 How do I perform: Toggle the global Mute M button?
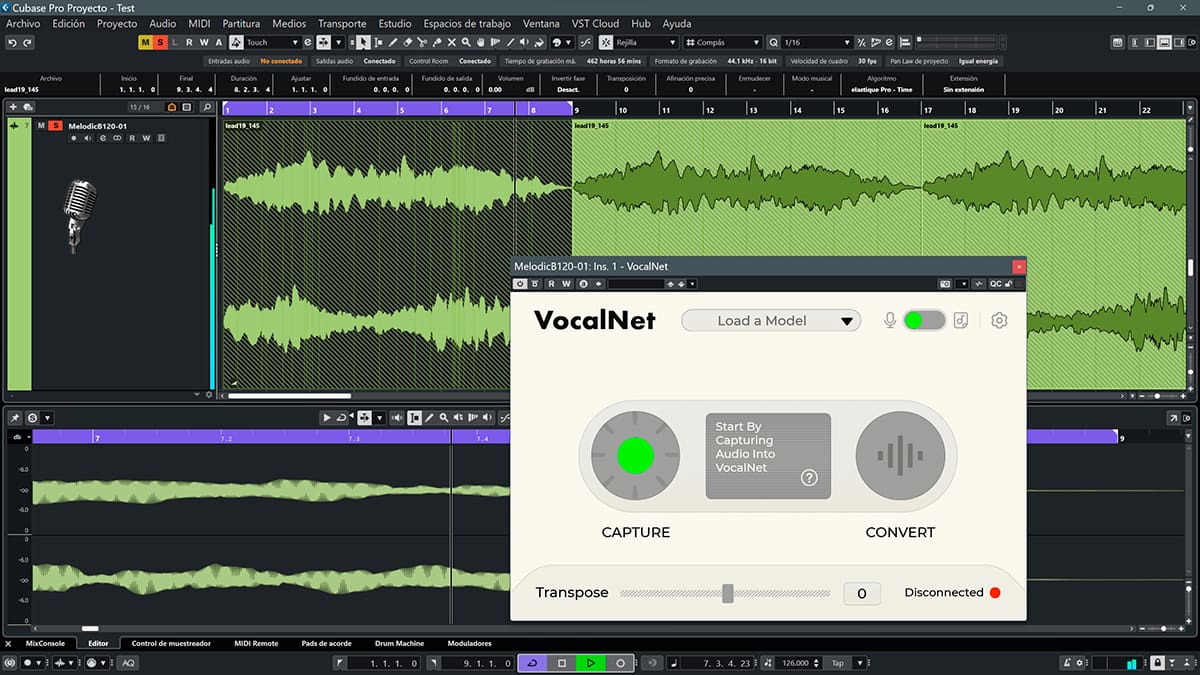(145, 43)
